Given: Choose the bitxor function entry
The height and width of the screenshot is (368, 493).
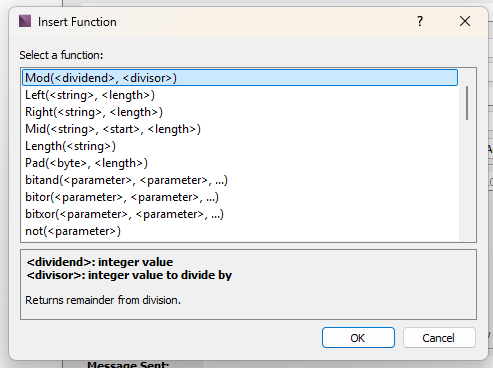Looking at the screenshot, I should 240,214.
